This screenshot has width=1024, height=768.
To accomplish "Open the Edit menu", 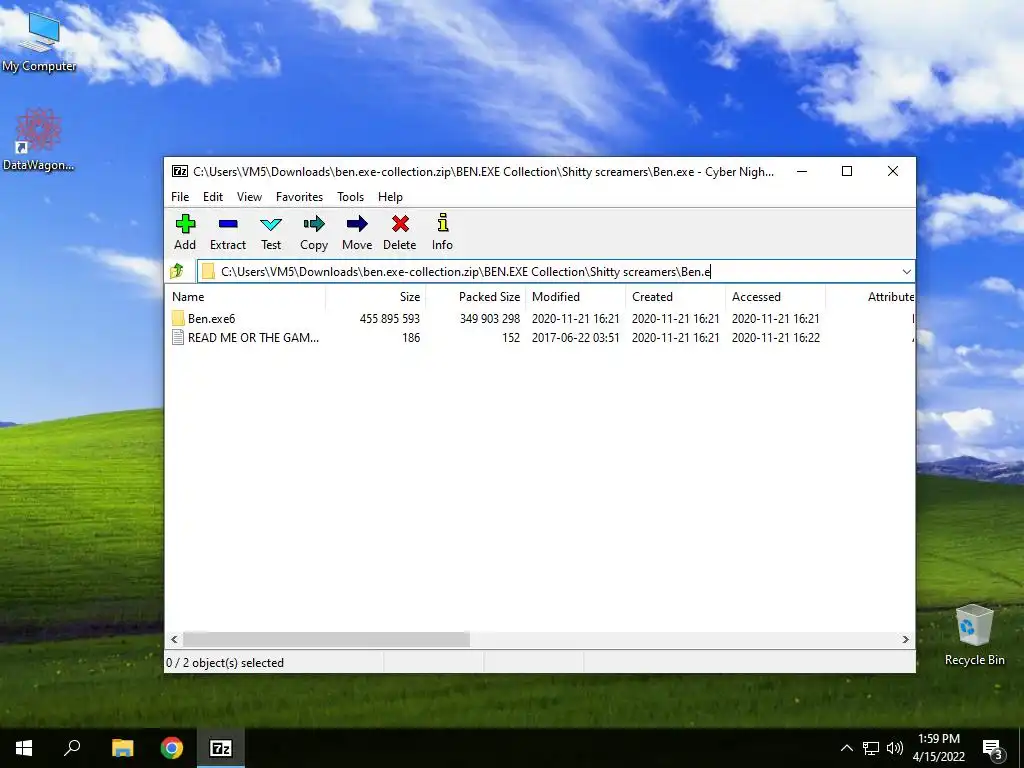I will (213, 197).
